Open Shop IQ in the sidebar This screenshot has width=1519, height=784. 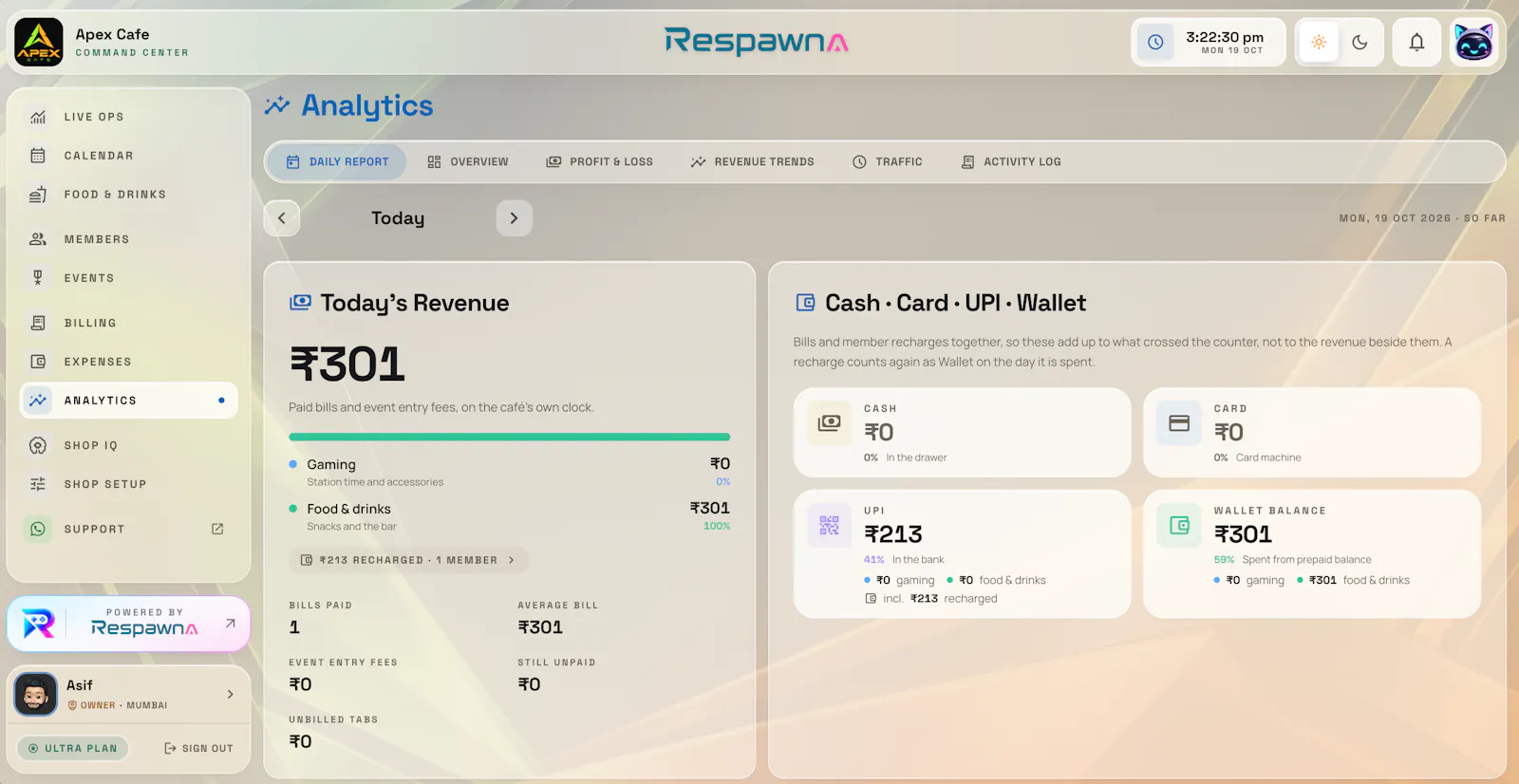(129, 445)
